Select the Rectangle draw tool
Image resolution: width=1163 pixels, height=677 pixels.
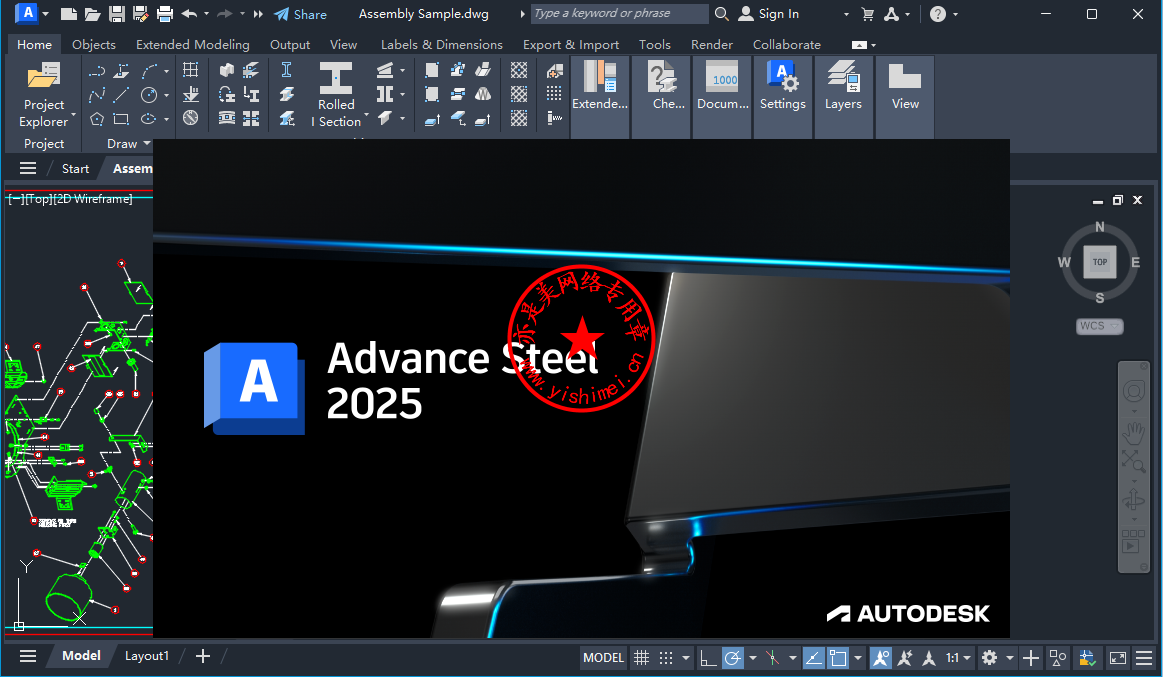121,119
